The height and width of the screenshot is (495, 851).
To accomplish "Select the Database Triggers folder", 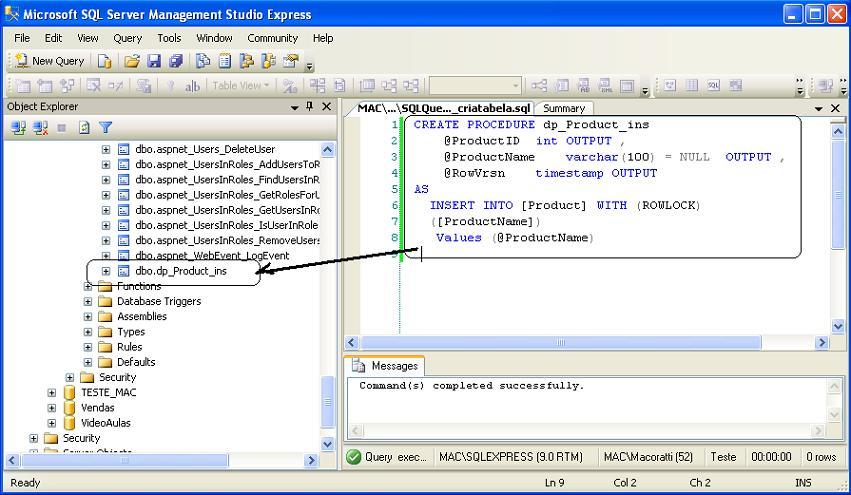I will coord(158,301).
